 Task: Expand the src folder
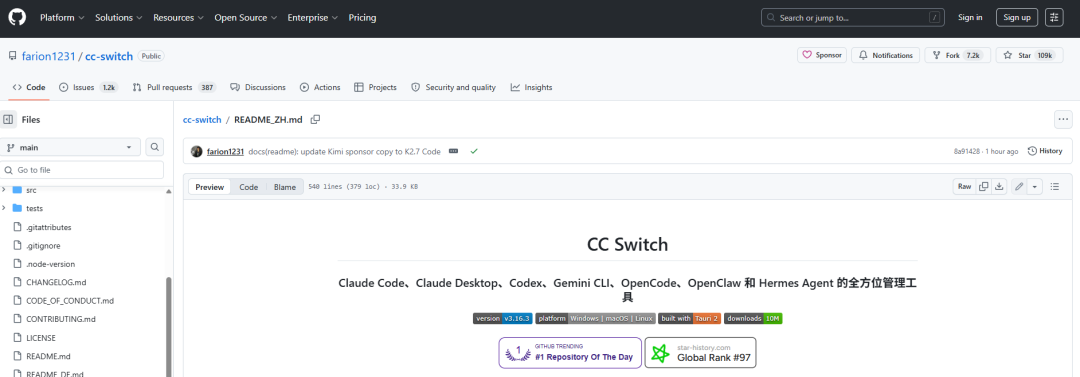coord(4,190)
